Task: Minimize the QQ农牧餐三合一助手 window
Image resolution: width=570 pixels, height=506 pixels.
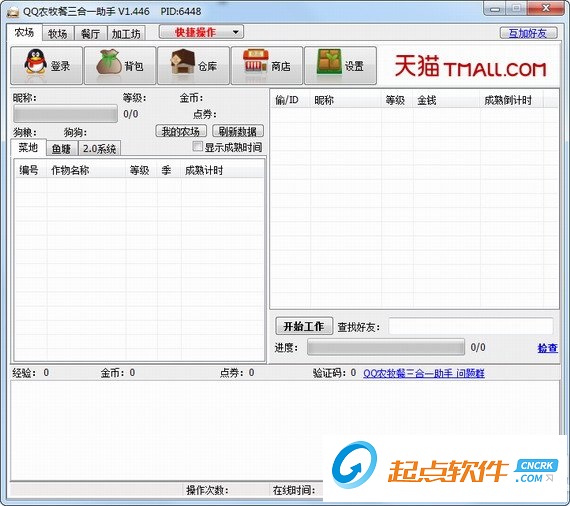Action: tap(495, 9)
